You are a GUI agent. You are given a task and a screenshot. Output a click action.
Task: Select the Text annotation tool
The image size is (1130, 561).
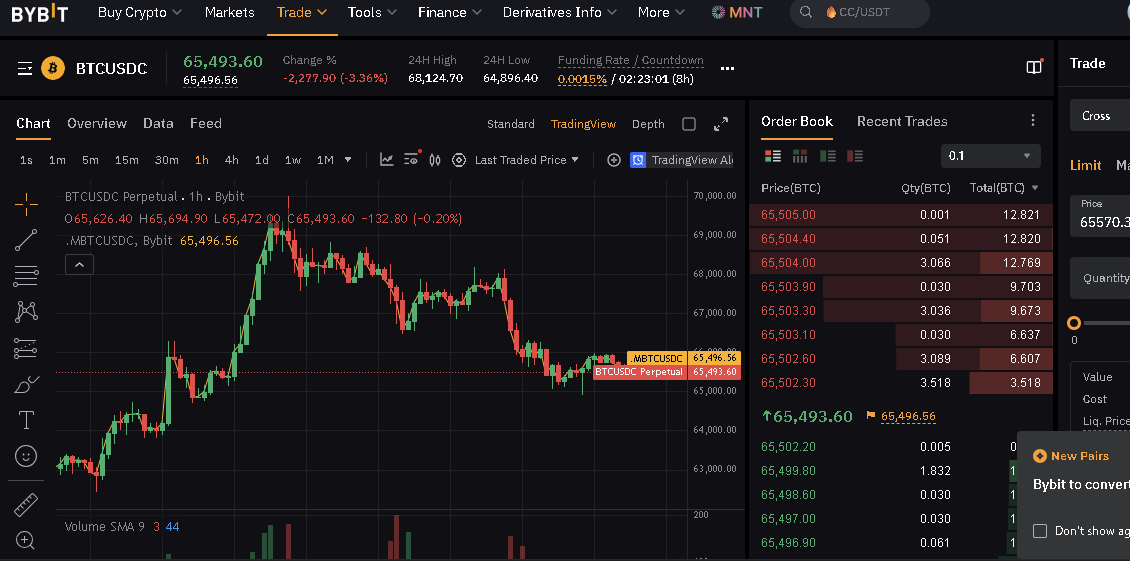point(26,420)
